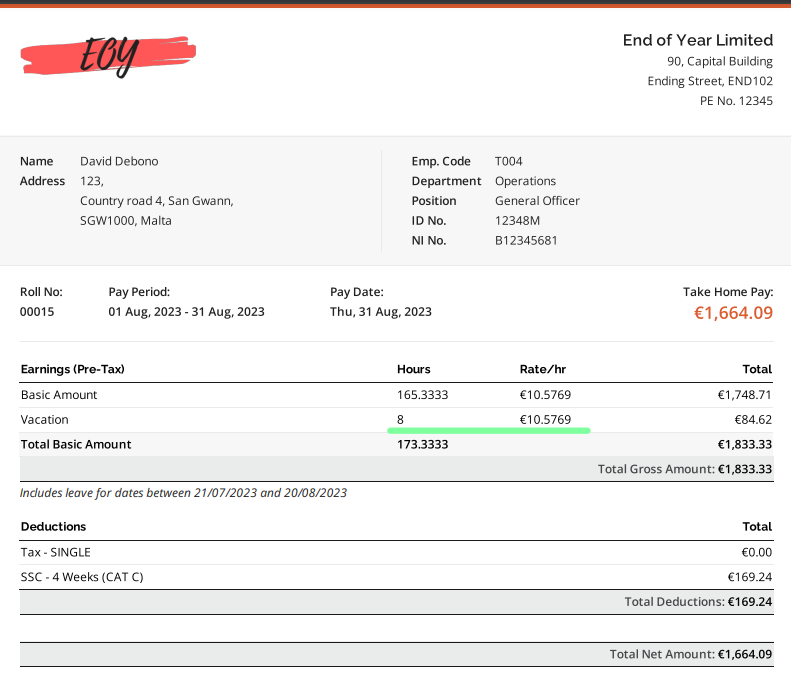Click the 'Earnings (Pre-Tax)' column header

click(x=73, y=369)
